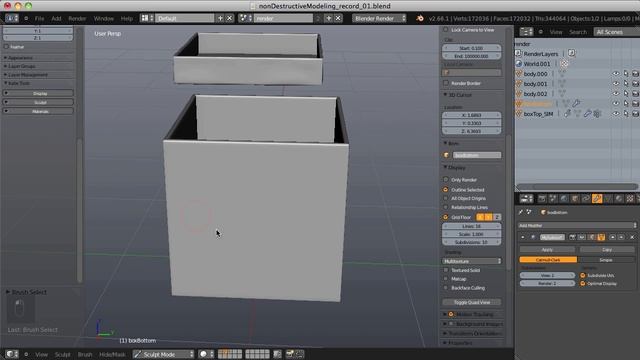The image size is (640, 360).
Task: Open the Hide/Mask menu
Action: [112, 354]
